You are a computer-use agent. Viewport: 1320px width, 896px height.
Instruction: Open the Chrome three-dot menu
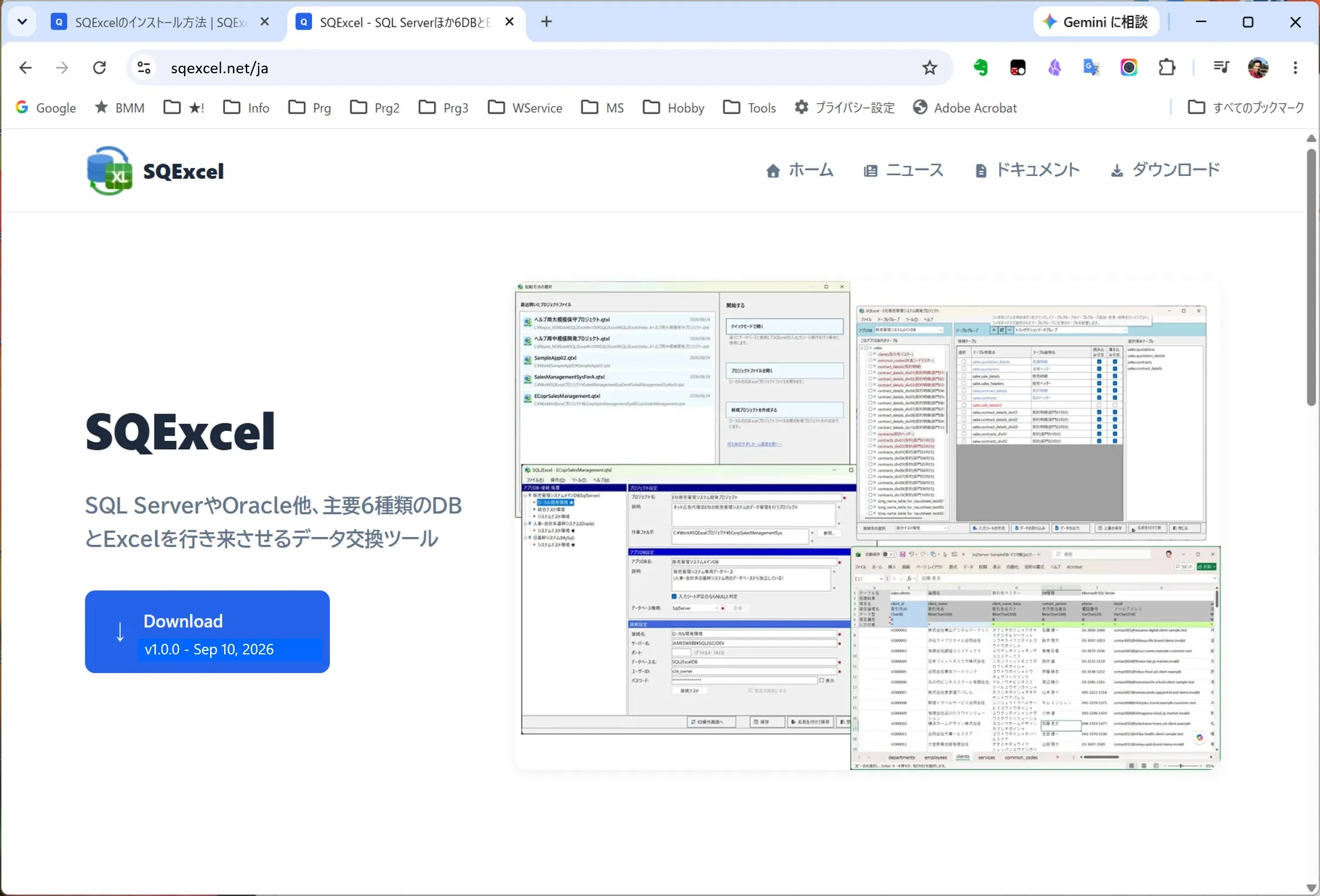coord(1295,68)
